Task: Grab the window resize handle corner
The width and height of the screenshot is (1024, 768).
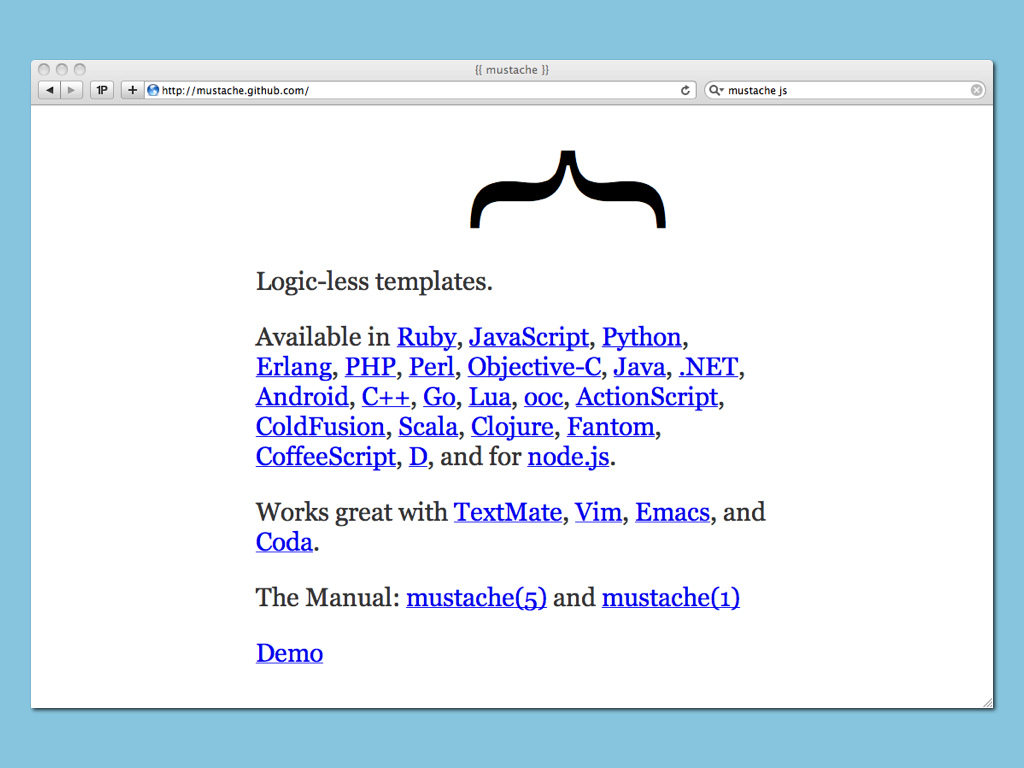Action: (987, 702)
